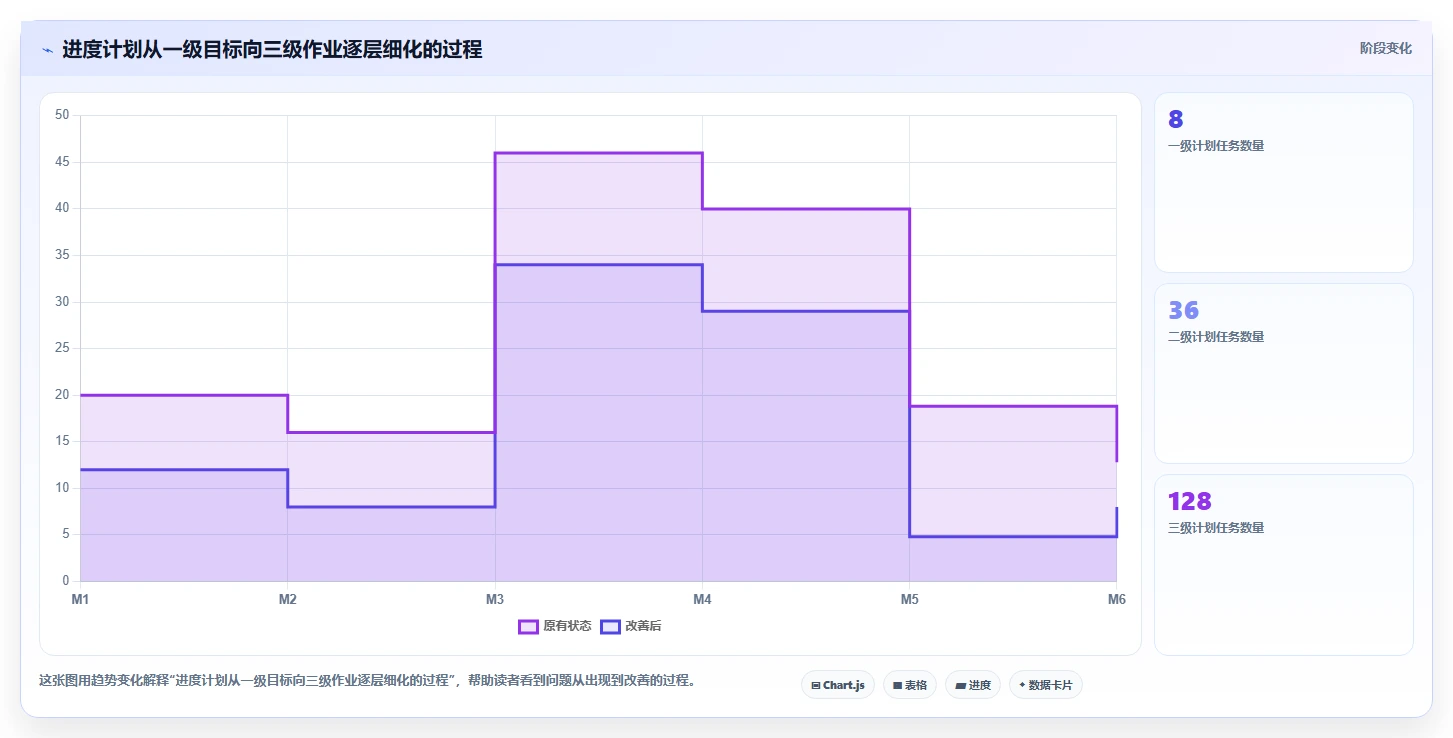Screen dimensions: 1453x738
Task: Click the M6 x-axis label
Action: click(1116, 599)
